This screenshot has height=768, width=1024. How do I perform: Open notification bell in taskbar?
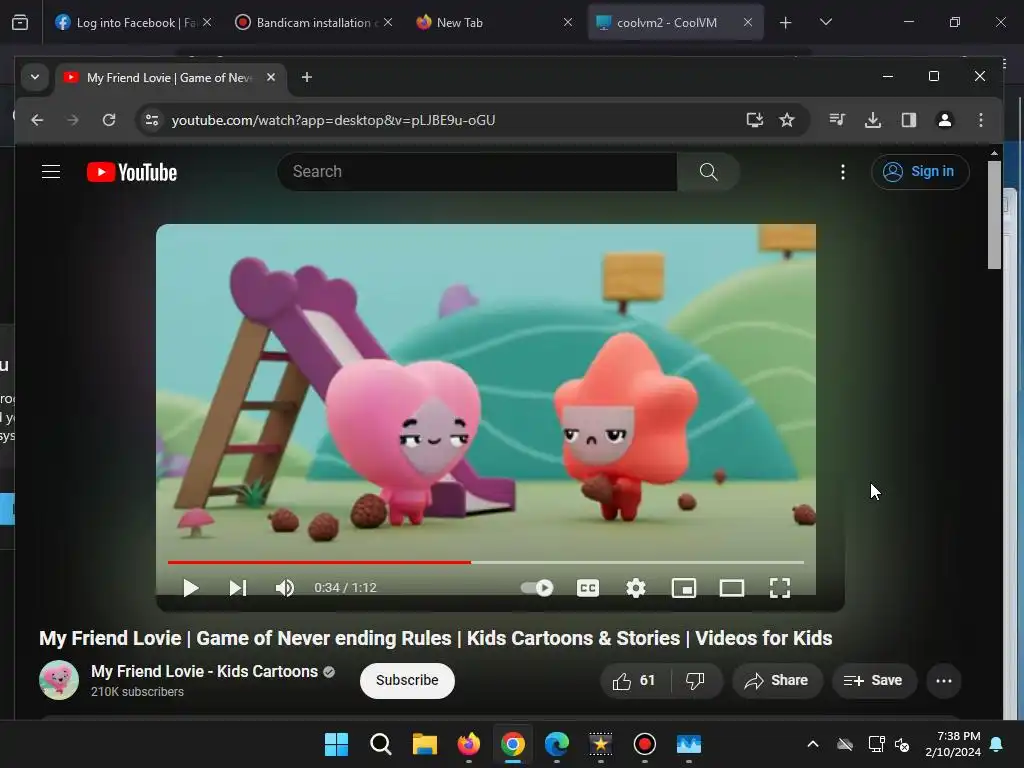(x=997, y=744)
